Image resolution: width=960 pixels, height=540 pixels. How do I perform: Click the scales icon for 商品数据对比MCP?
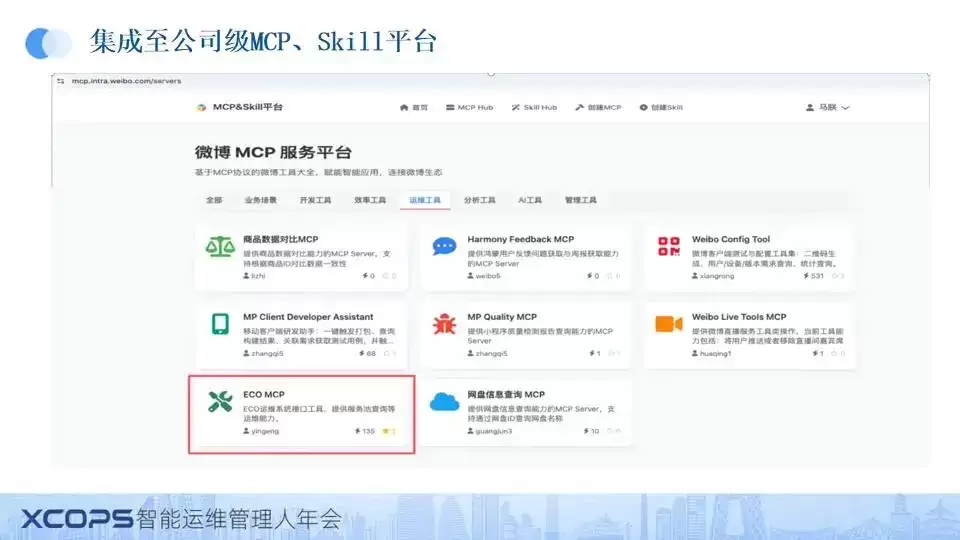pyautogui.click(x=220, y=247)
